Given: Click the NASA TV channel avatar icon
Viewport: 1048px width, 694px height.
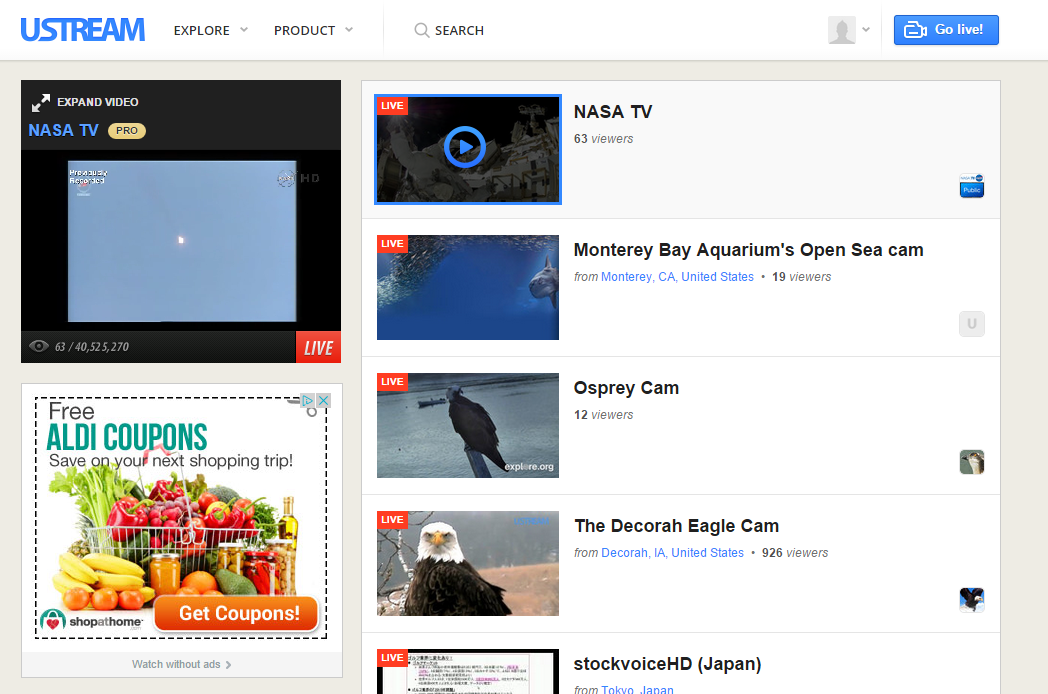Looking at the screenshot, I should [971, 185].
